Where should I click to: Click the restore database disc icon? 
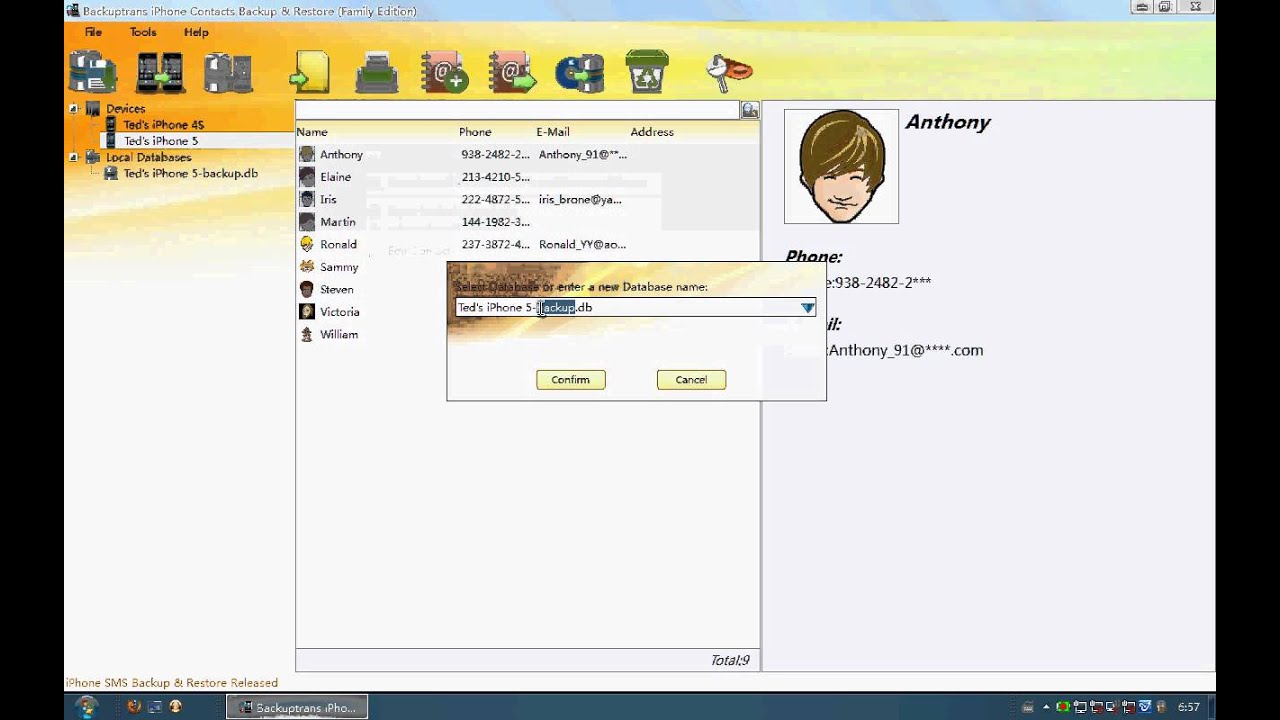coord(580,73)
